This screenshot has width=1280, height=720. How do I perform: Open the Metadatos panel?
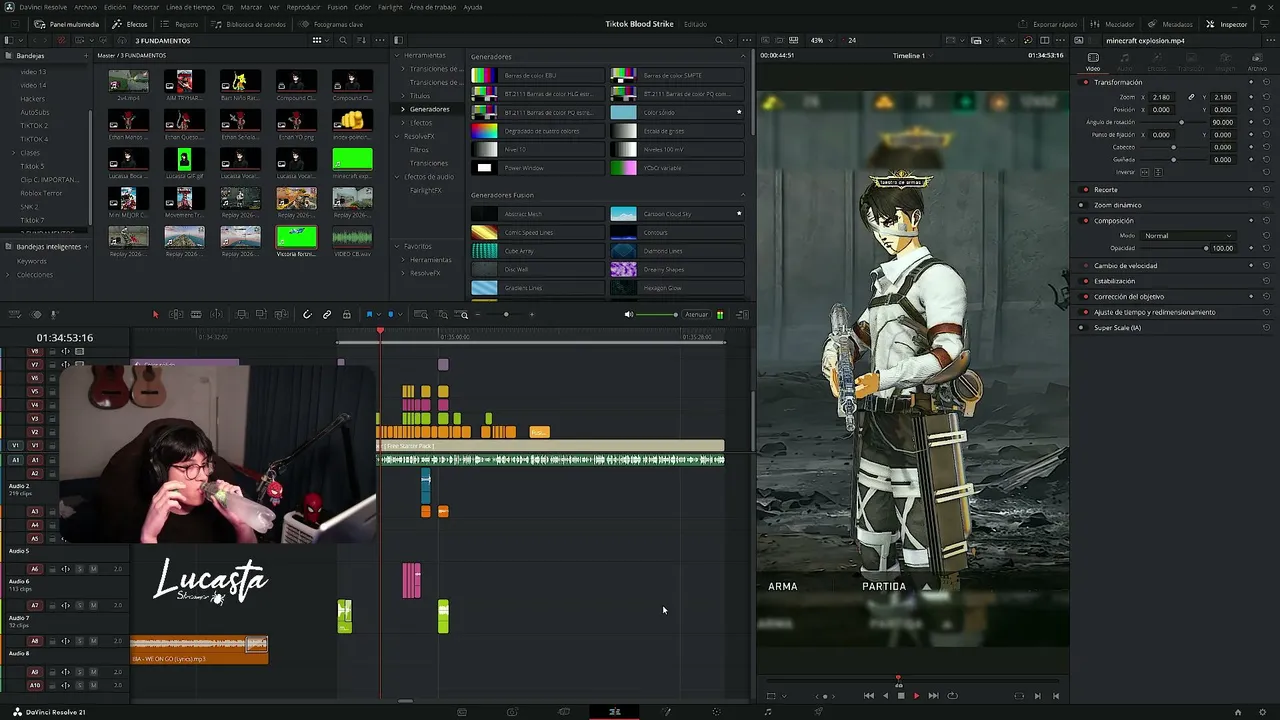click(1170, 24)
